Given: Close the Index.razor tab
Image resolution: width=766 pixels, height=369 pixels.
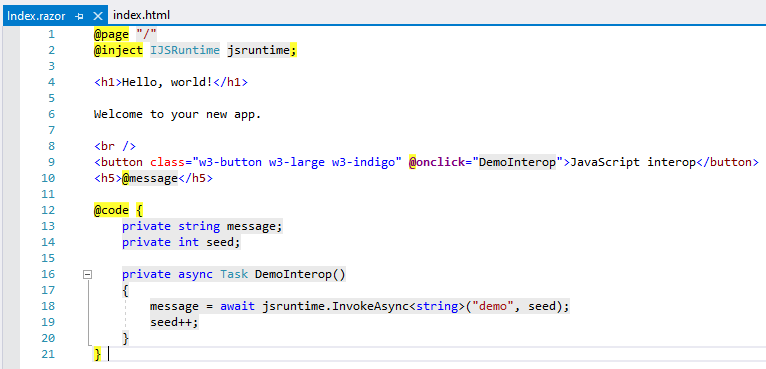Looking at the screenshot, I should click(x=98, y=16).
